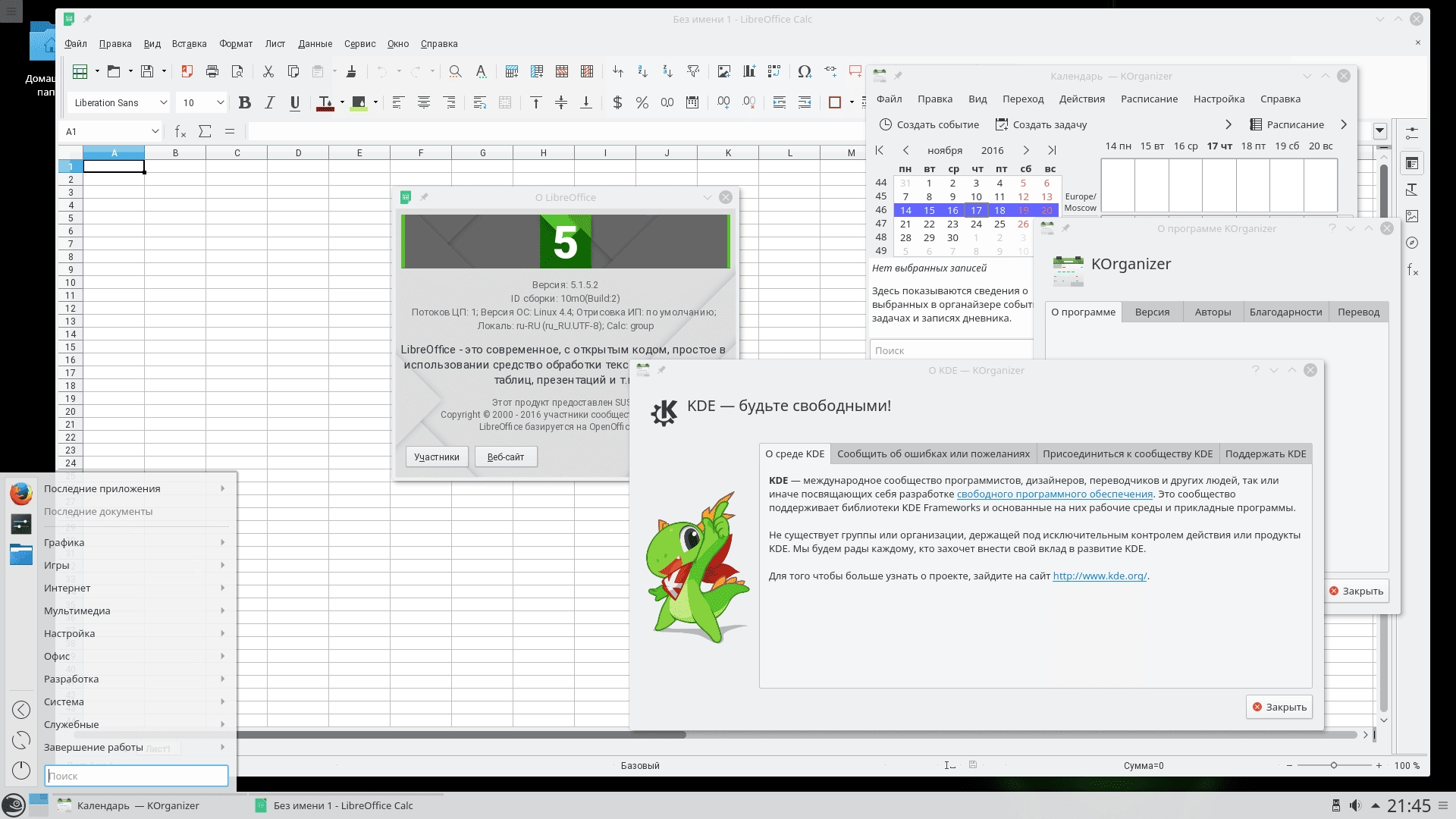Image resolution: width=1456 pixels, height=819 pixels.
Task: Click the Sum sigma icon
Action: coord(205,131)
